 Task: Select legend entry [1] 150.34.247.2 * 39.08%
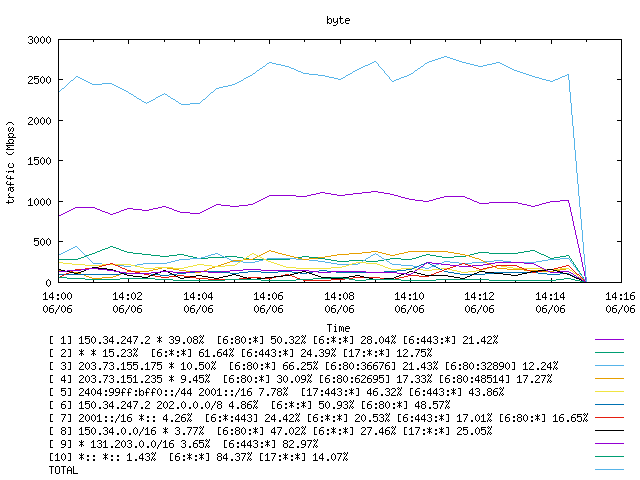pyautogui.click(x=273, y=340)
